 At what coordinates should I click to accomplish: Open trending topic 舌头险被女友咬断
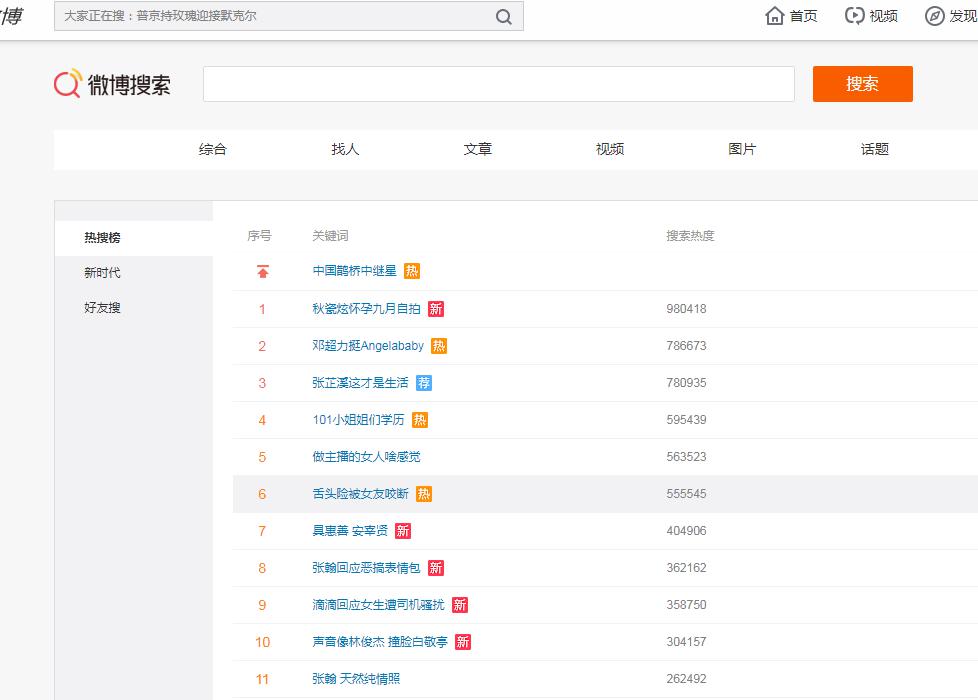[x=360, y=494]
